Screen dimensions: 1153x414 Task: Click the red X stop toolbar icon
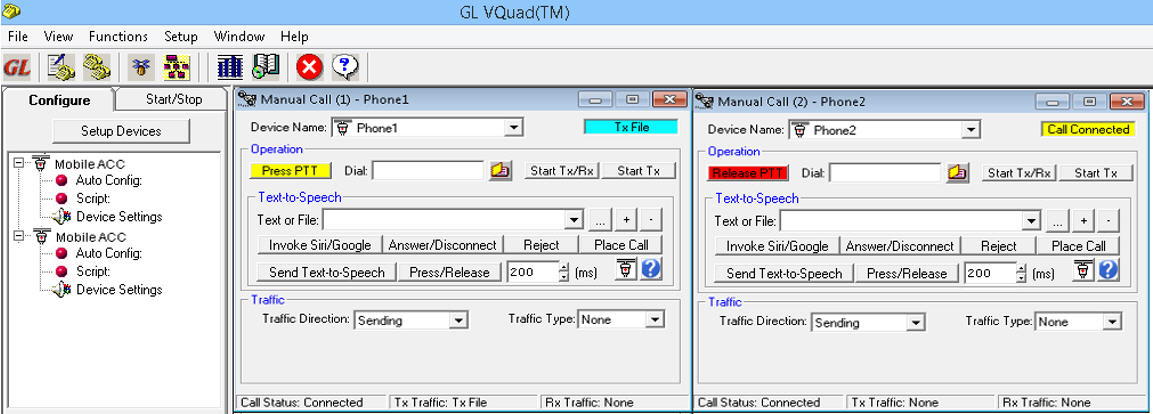(310, 68)
